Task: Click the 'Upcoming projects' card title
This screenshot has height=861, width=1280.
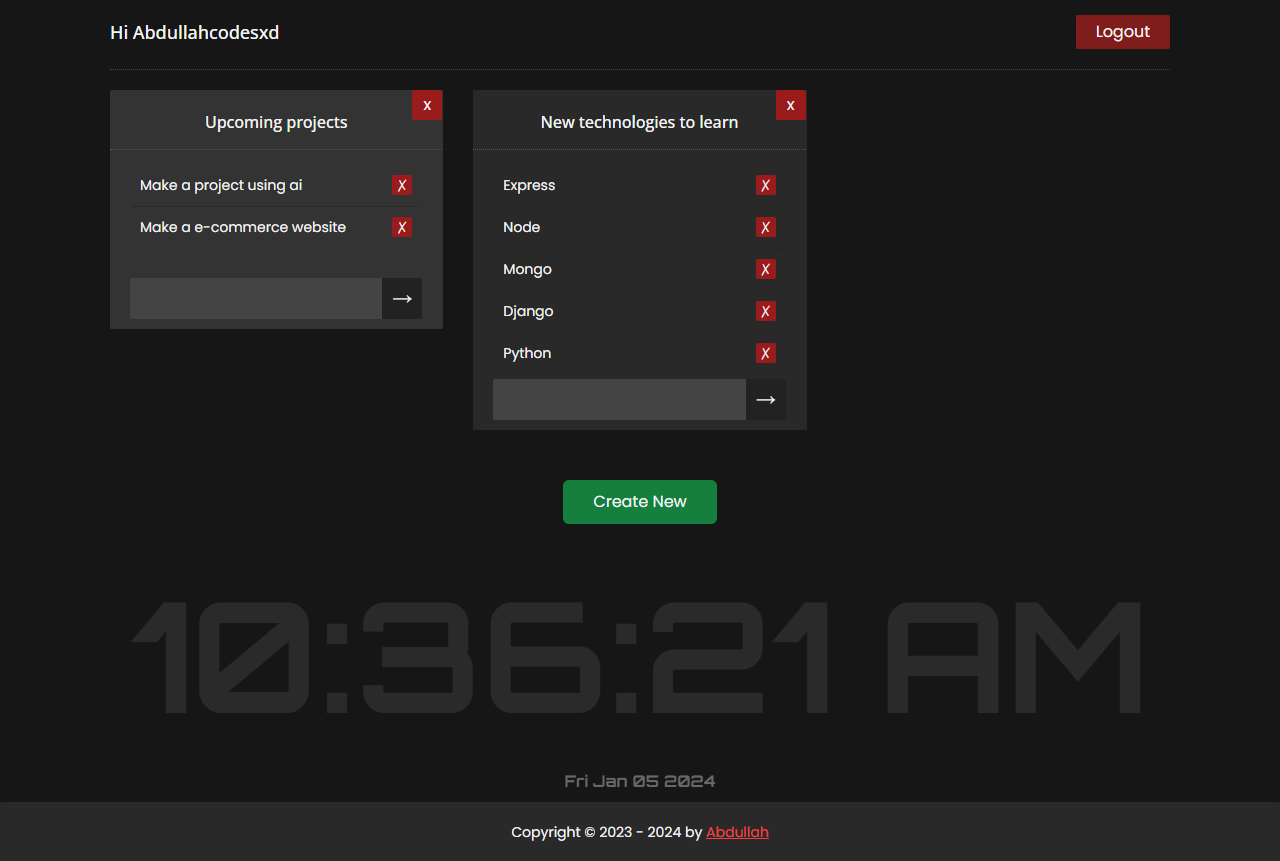Action: [276, 122]
